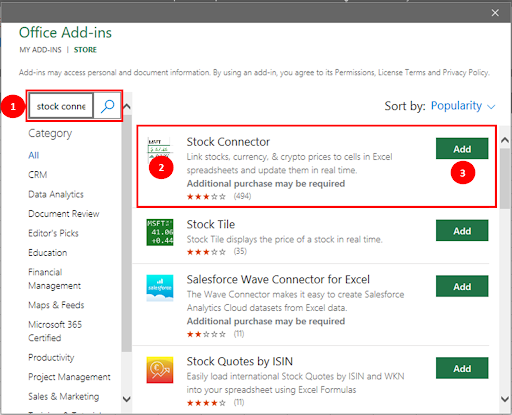
Task: Switch to the MY ADD-INS tab
Action: point(40,50)
